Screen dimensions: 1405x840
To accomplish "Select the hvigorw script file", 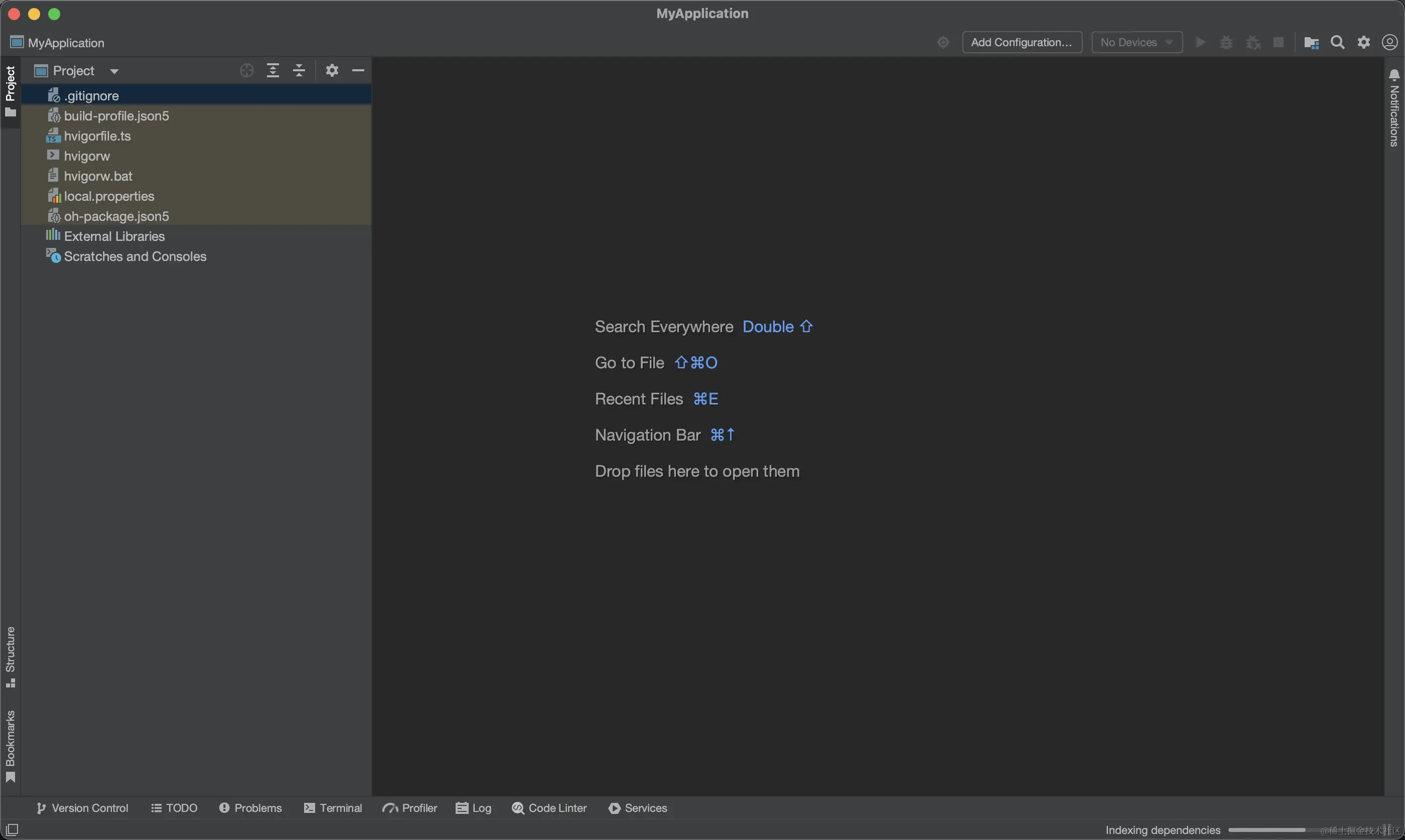I will click(196, 156).
